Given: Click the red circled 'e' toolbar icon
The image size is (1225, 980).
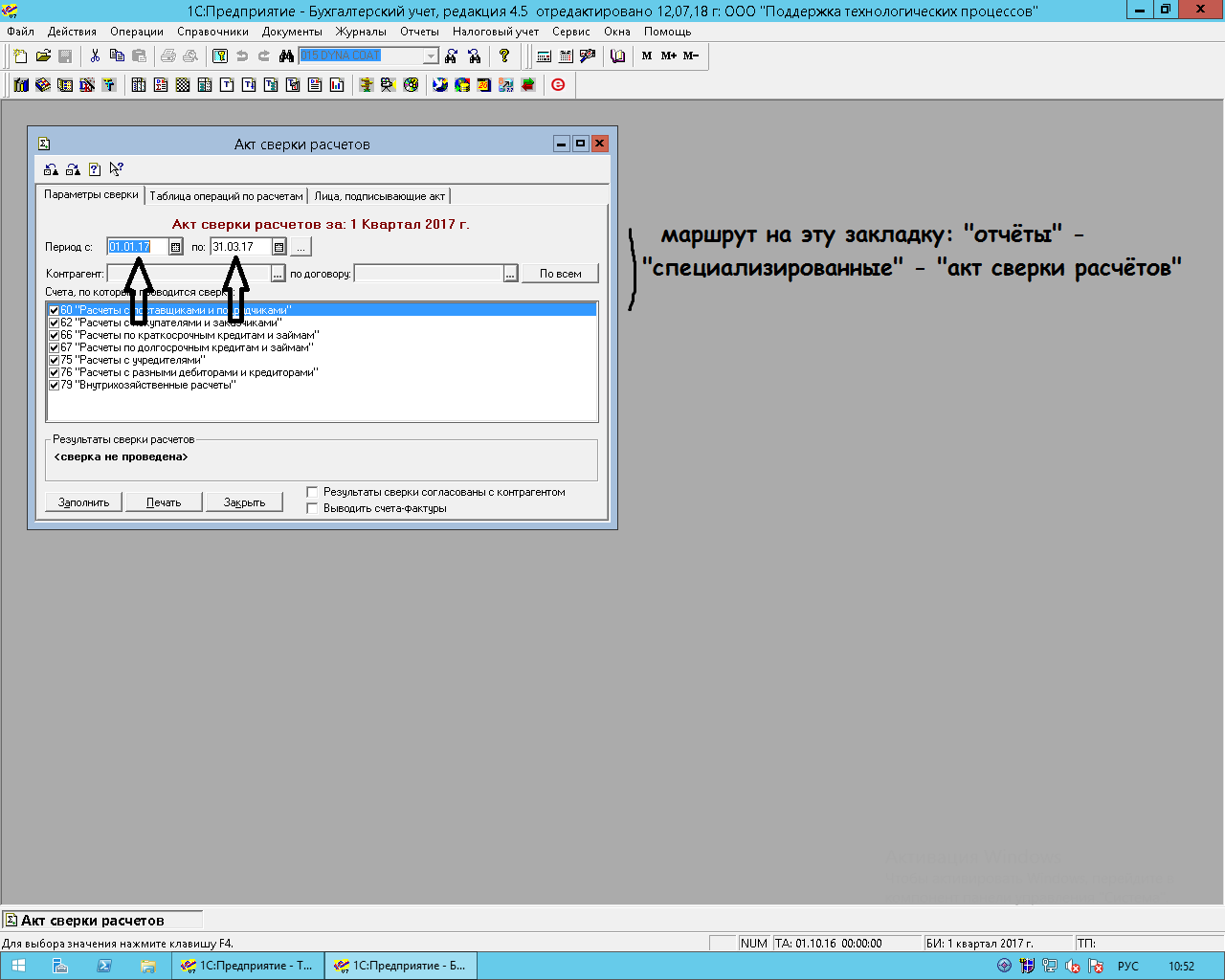Looking at the screenshot, I should pyautogui.click(x=558, y=85).
